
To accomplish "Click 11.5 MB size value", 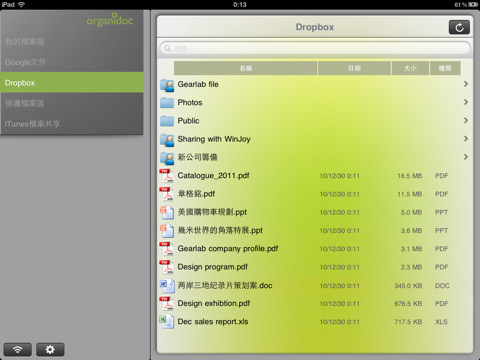I will coord(410,194).
